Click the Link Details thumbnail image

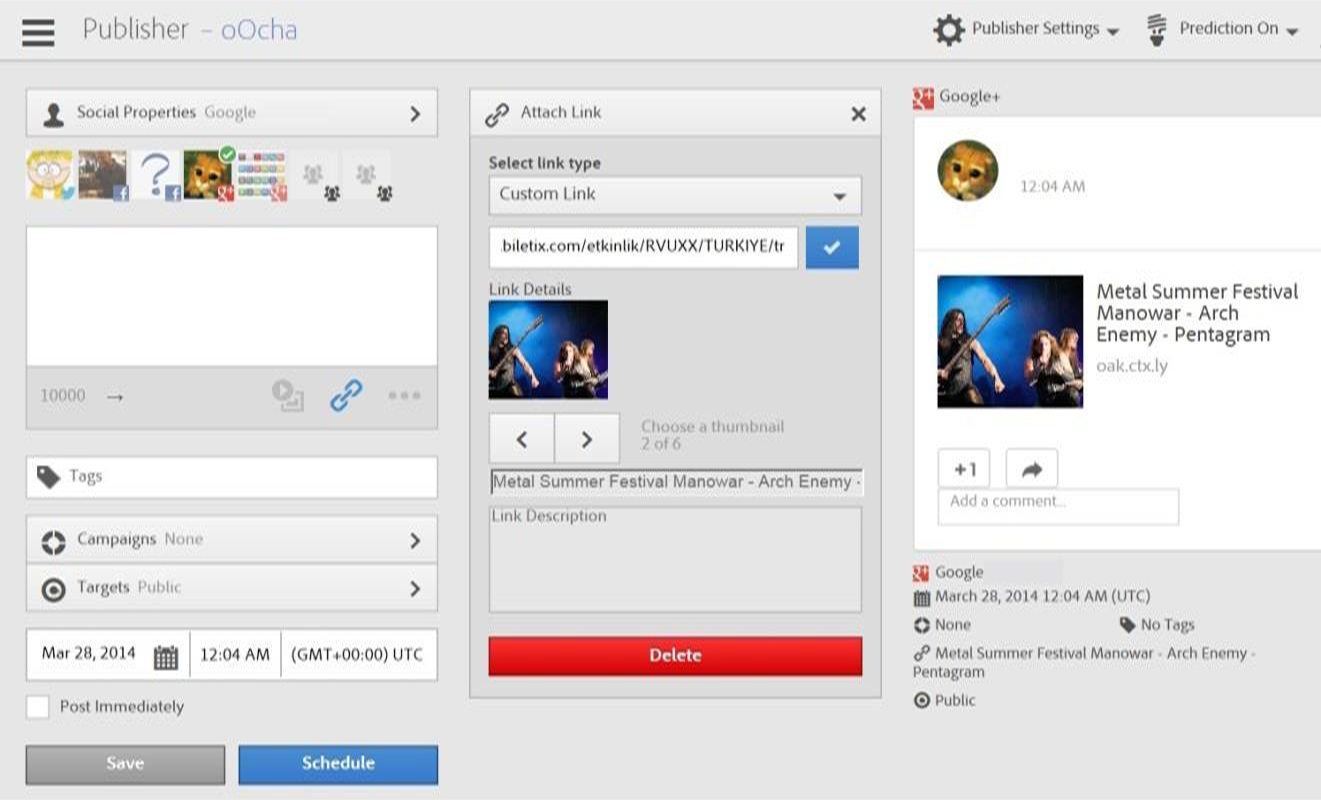tap(548, 350)
